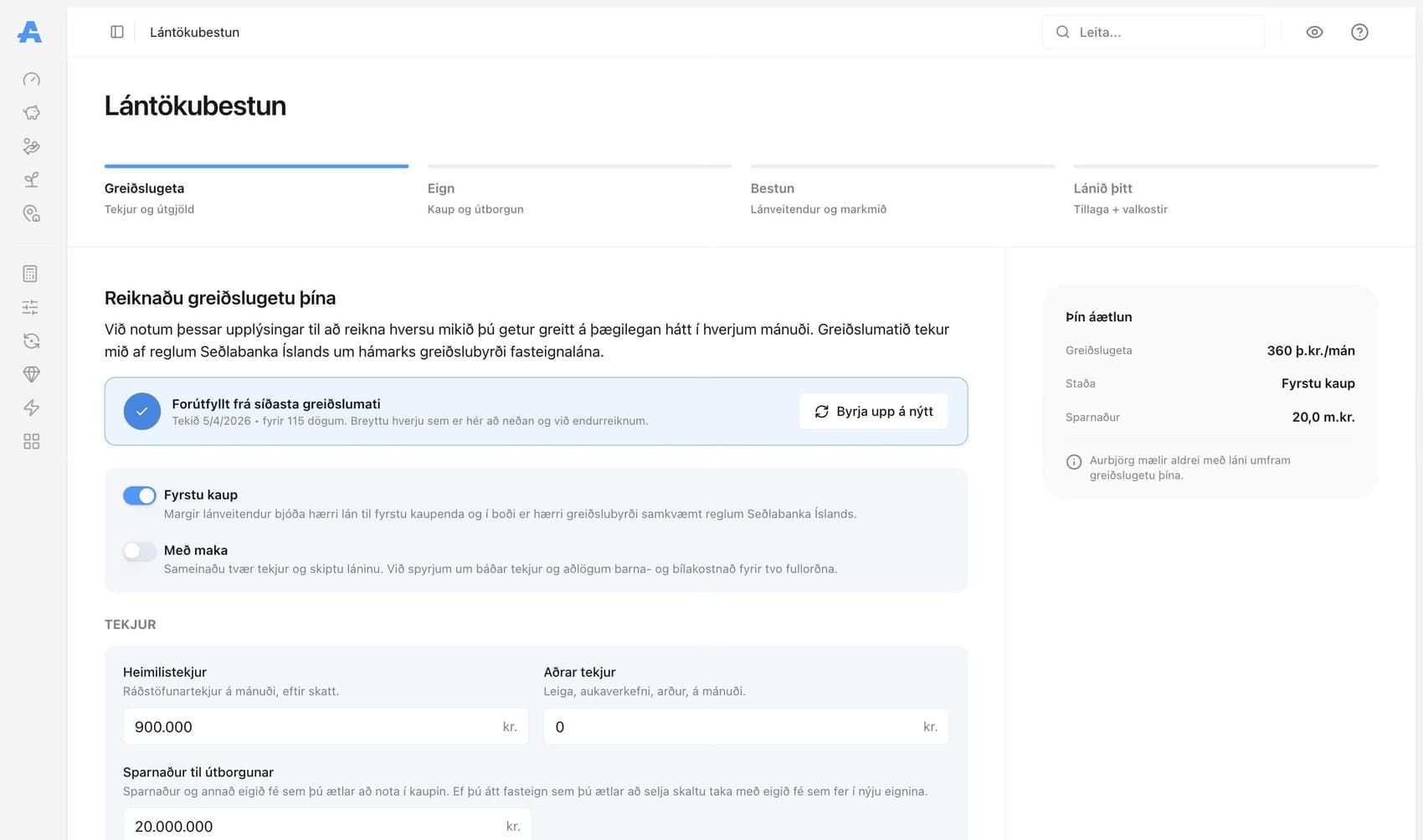This screenshot has width=1423, height=840.
Task: Open the gauge dashboard icon in sidebar
Action: point(31,79)
